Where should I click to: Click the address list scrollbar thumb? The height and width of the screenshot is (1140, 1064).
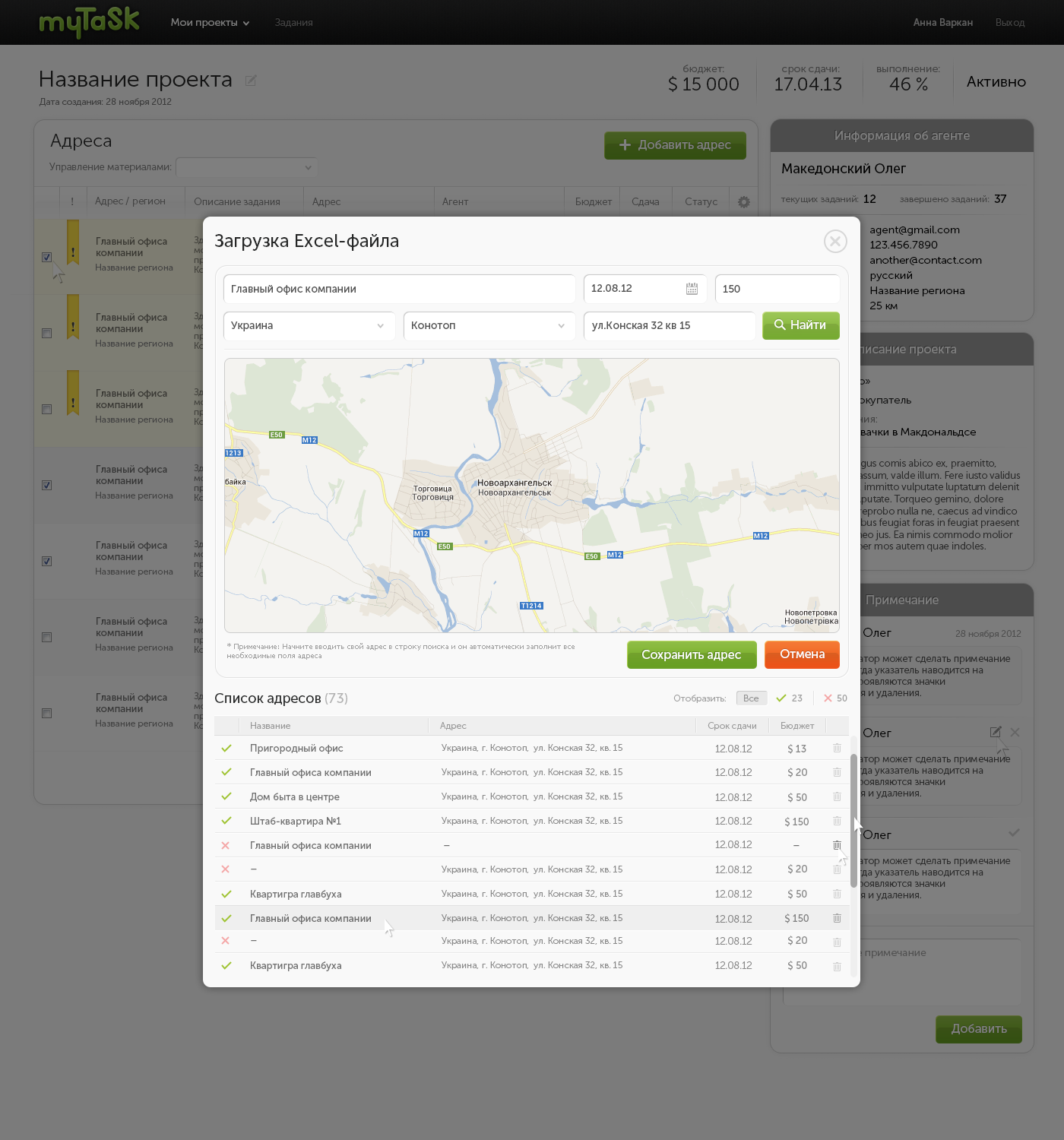click(x=853, y=821)
